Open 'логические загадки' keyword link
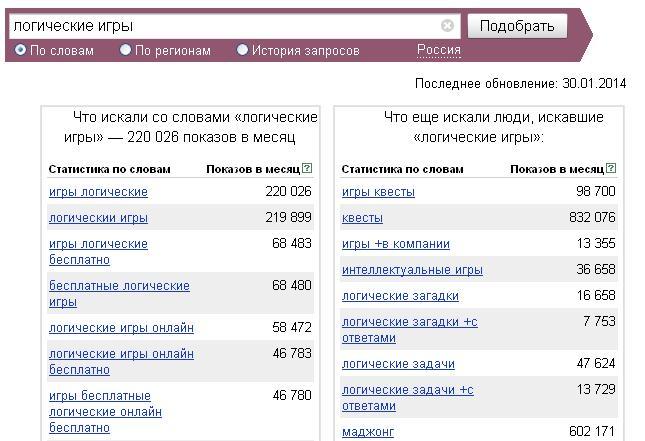Viewport: 645px width, 441px height. pyautogui.click(x=400, y=296)
